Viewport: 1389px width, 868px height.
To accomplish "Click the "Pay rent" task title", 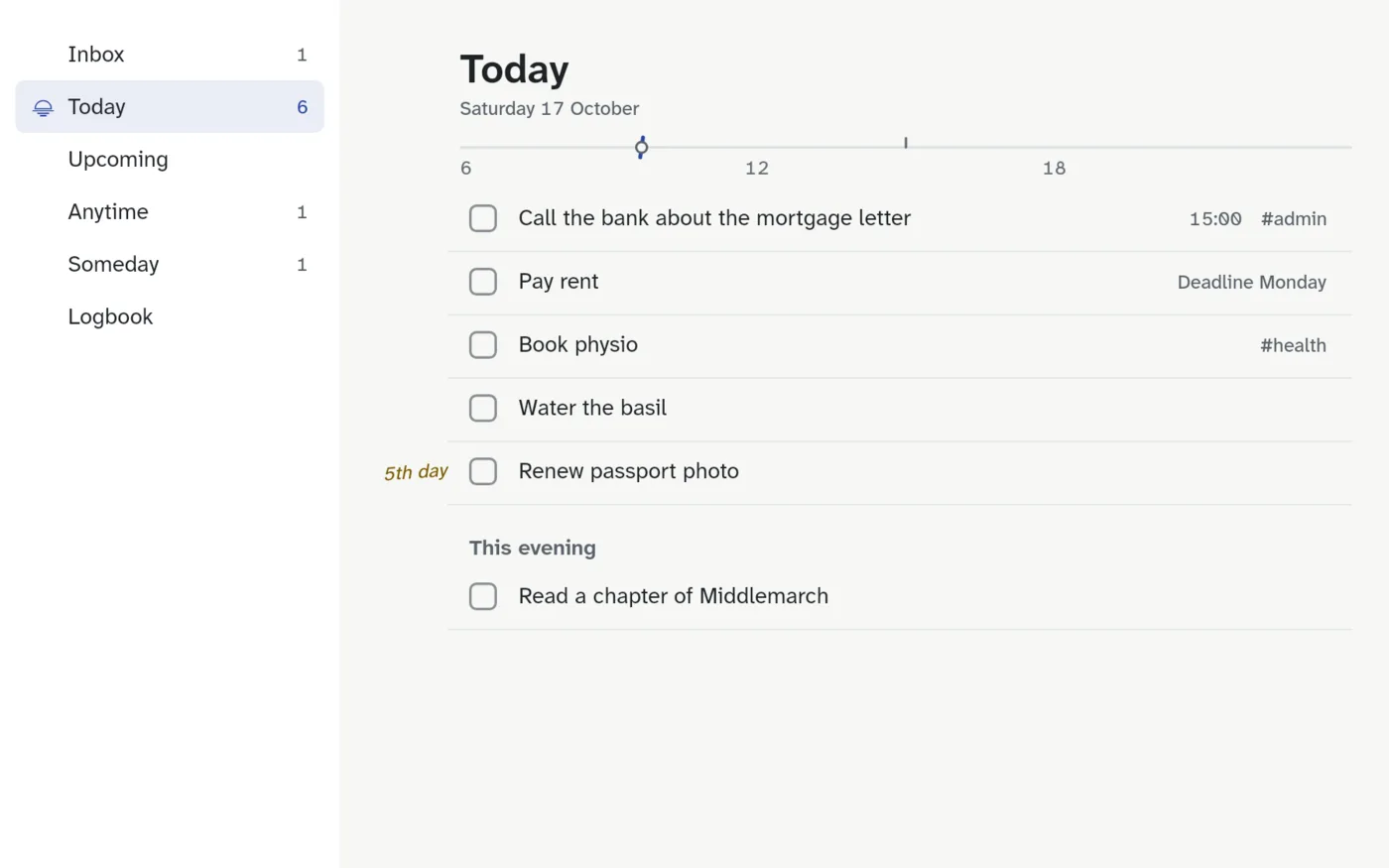I will (559, 282).
